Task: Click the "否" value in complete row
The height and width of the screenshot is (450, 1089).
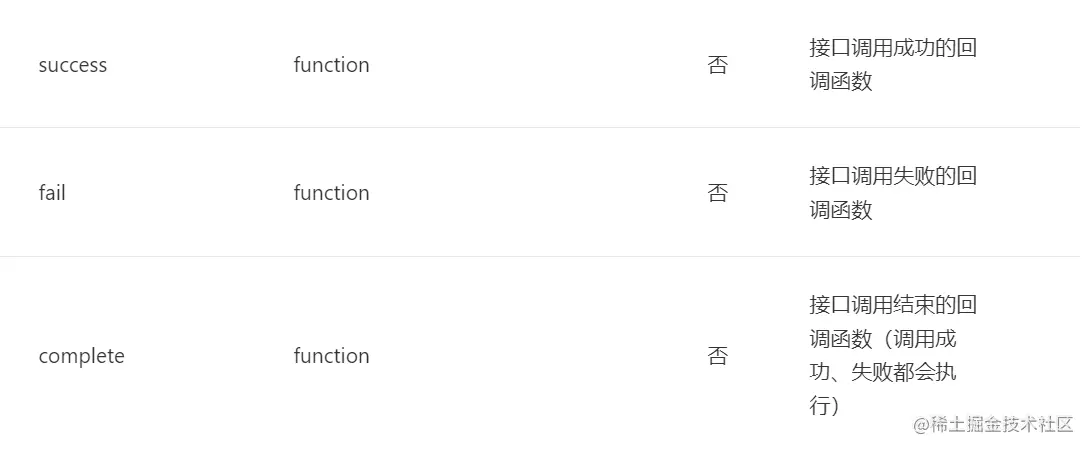Action: [717, 356]
